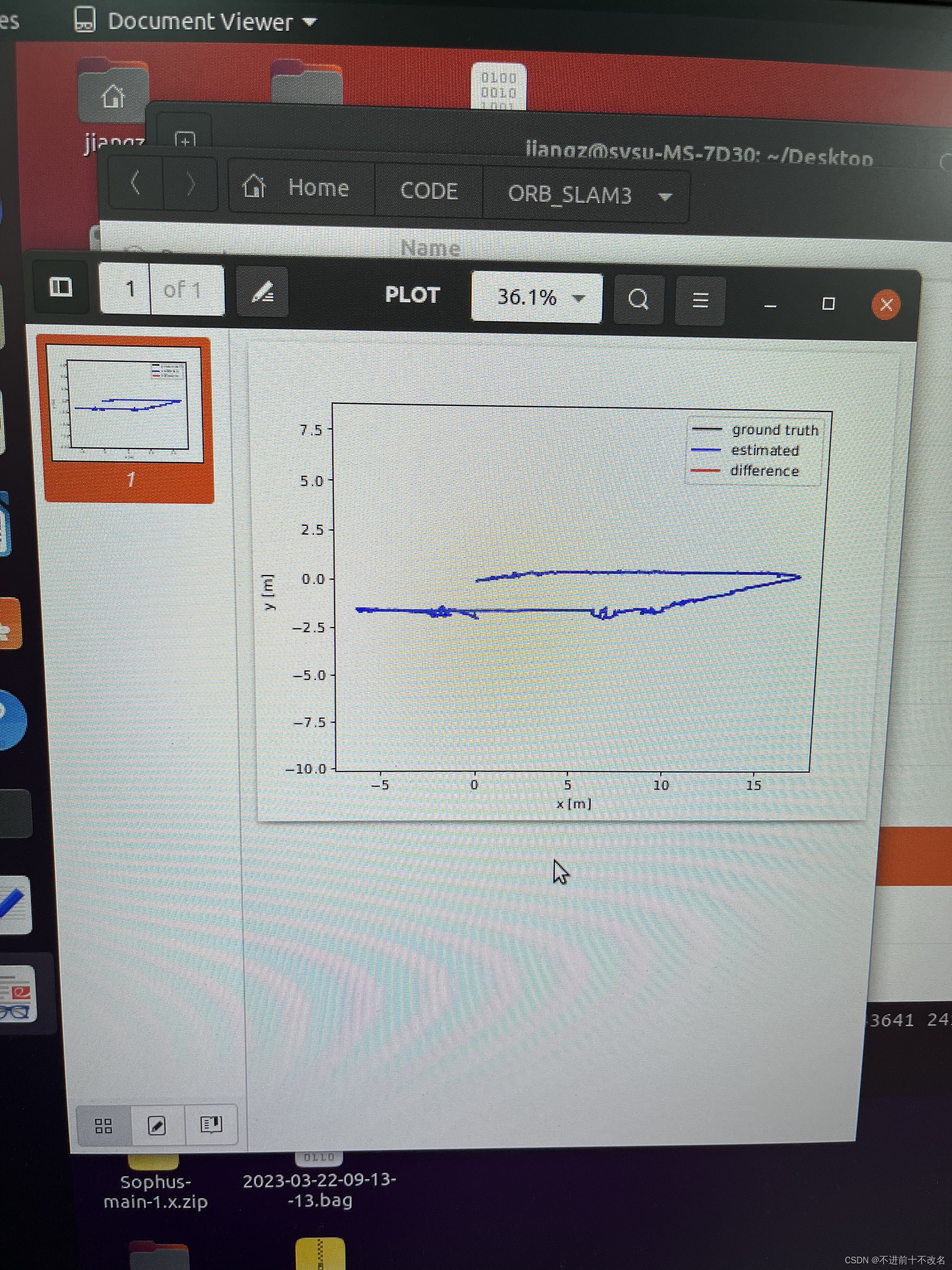The image size is (952, 1270).
Task: Open the document search magnifier
Action: pos(638,299)
